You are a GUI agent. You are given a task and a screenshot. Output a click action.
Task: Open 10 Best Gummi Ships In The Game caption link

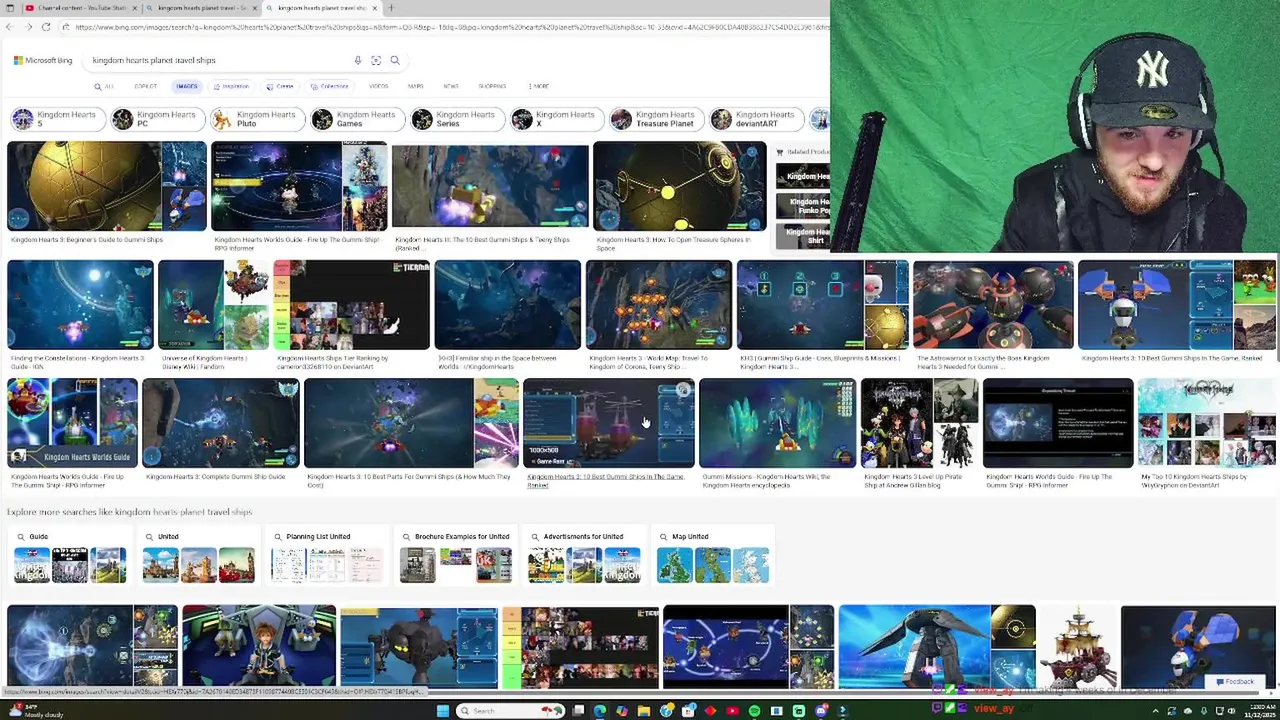click(x=605, y=481)
